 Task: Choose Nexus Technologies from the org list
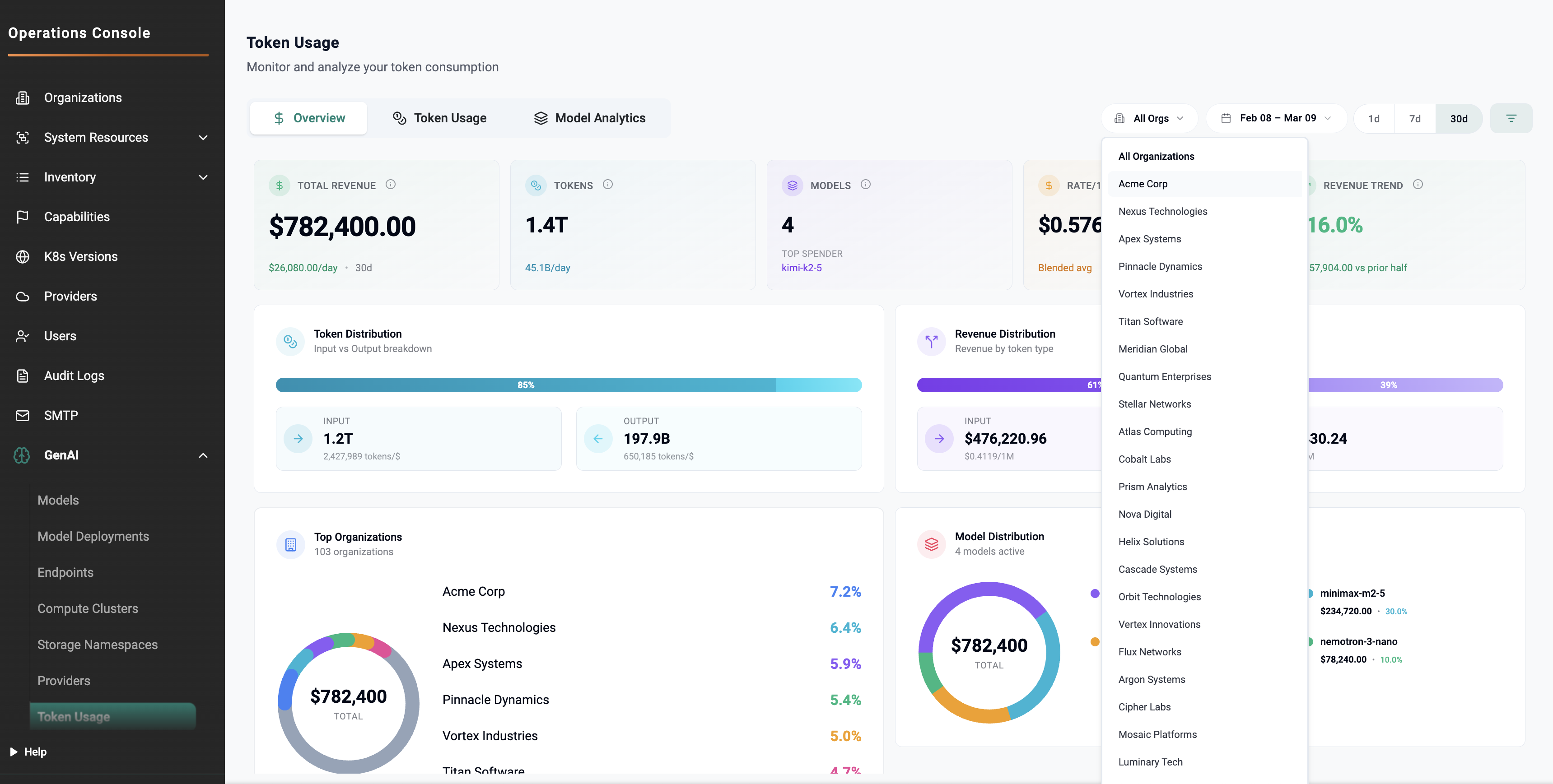[1162, 212]
